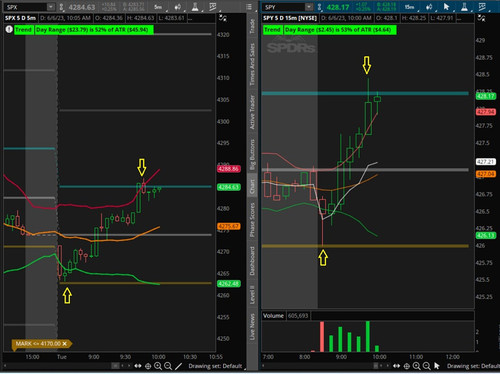This screenshot has width=500, height=374.
Task: Open the Dashboard sidebar tab
Action: pos(252,261)
